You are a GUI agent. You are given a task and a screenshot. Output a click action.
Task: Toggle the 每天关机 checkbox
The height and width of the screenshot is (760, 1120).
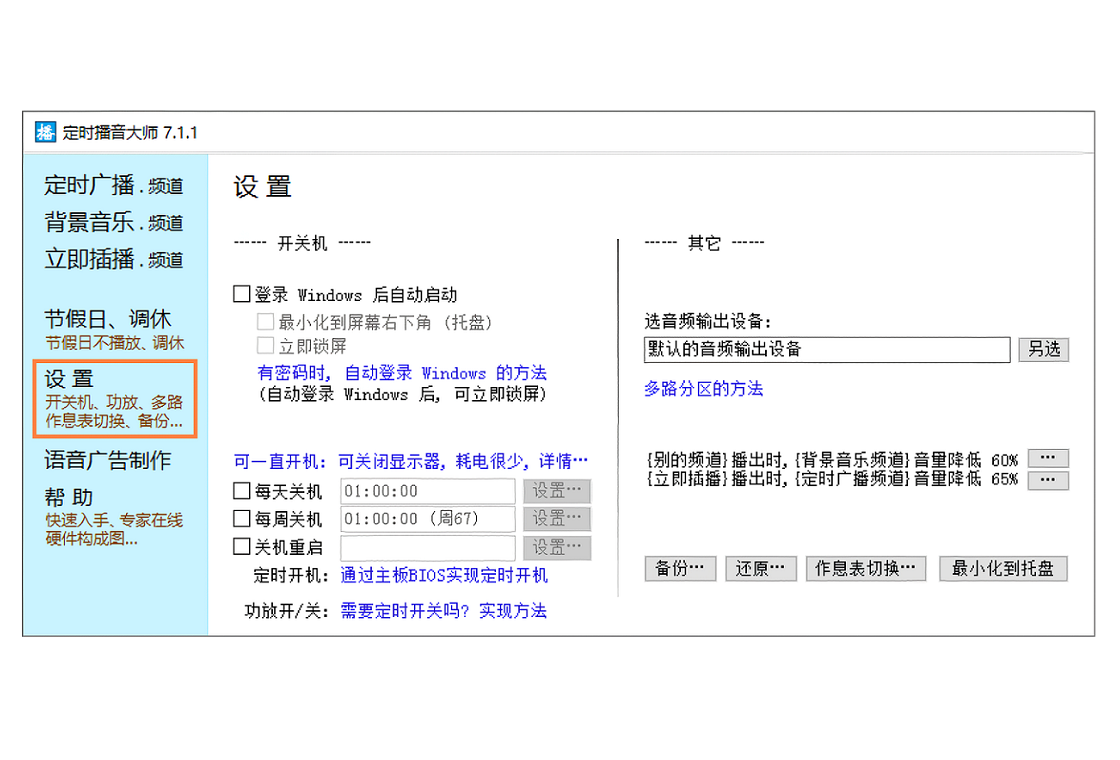(241, 491)
